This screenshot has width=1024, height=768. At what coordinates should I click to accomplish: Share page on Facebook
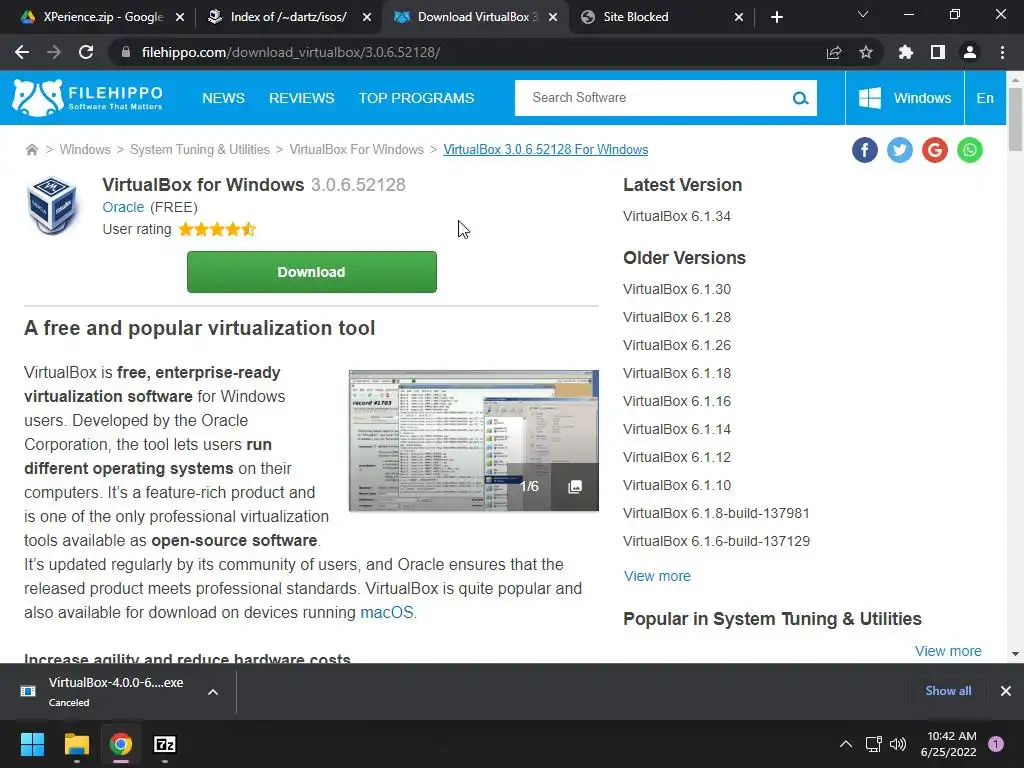(x=865, y=150)
